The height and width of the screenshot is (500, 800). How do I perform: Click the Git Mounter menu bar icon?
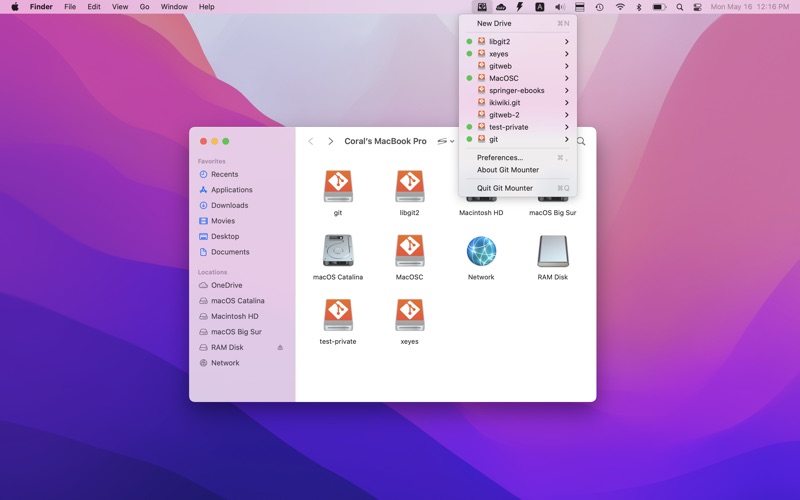point(482,7)
